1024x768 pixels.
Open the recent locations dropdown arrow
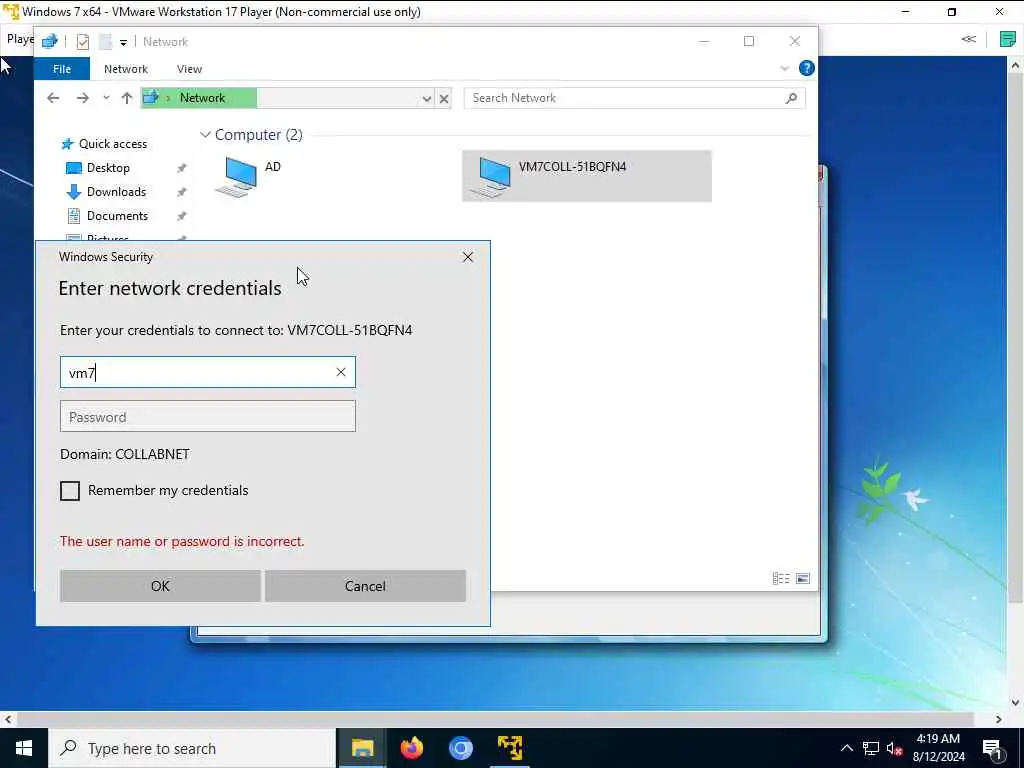106,98
